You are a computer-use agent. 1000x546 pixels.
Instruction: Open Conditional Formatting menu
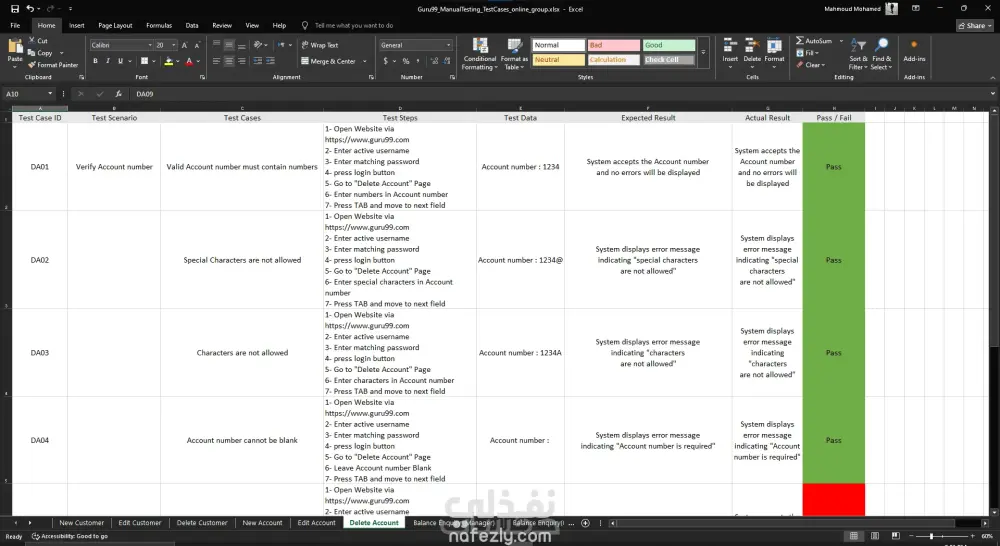click(480, 54)
